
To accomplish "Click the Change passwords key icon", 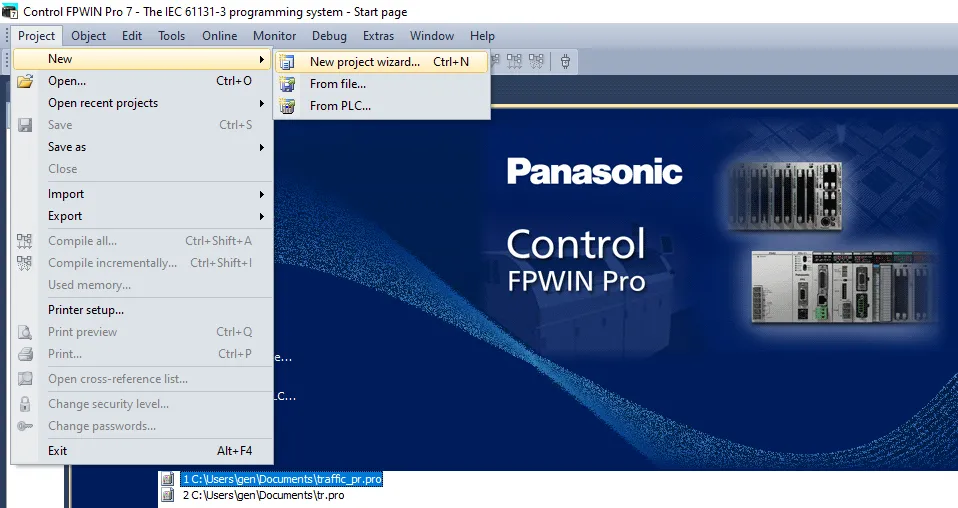I will tap(25, 426).
